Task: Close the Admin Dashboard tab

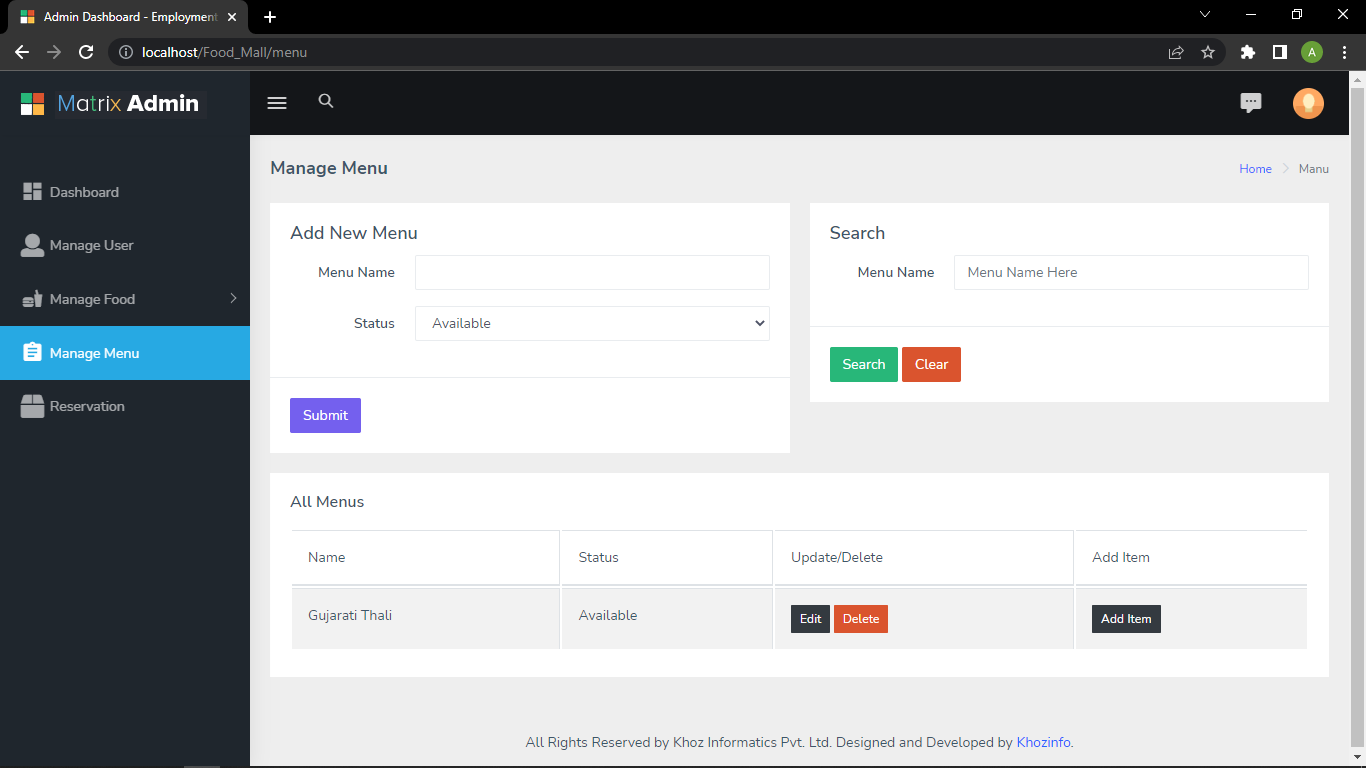Action: [232, 17]
